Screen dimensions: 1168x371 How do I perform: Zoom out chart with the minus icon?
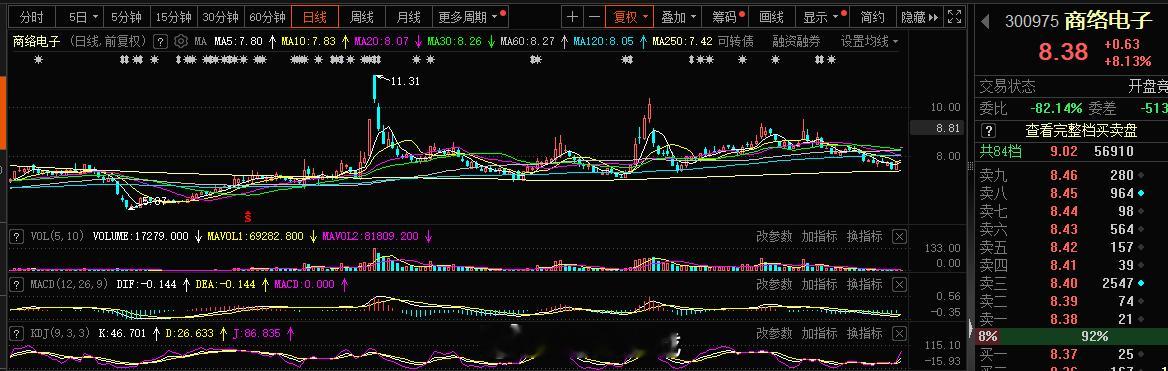pyautogui.click(x=594, y=16)
